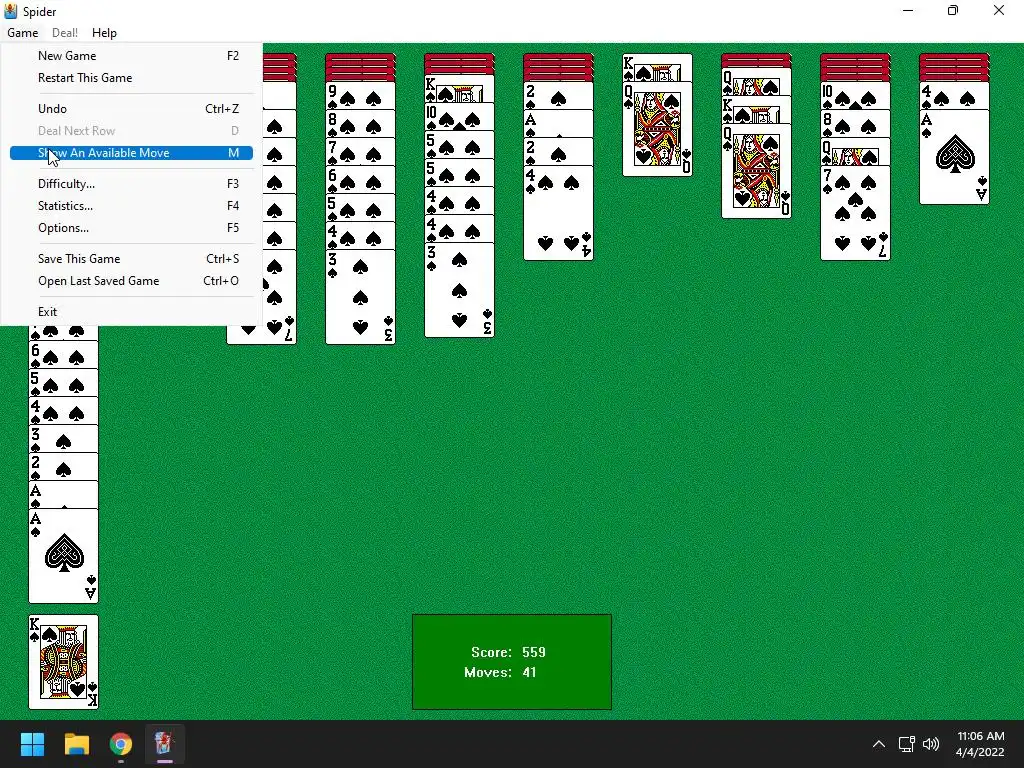Open Windows Start button
Image resolution: width=1024 pixels, height=768 pixels.
click(32, 744)
